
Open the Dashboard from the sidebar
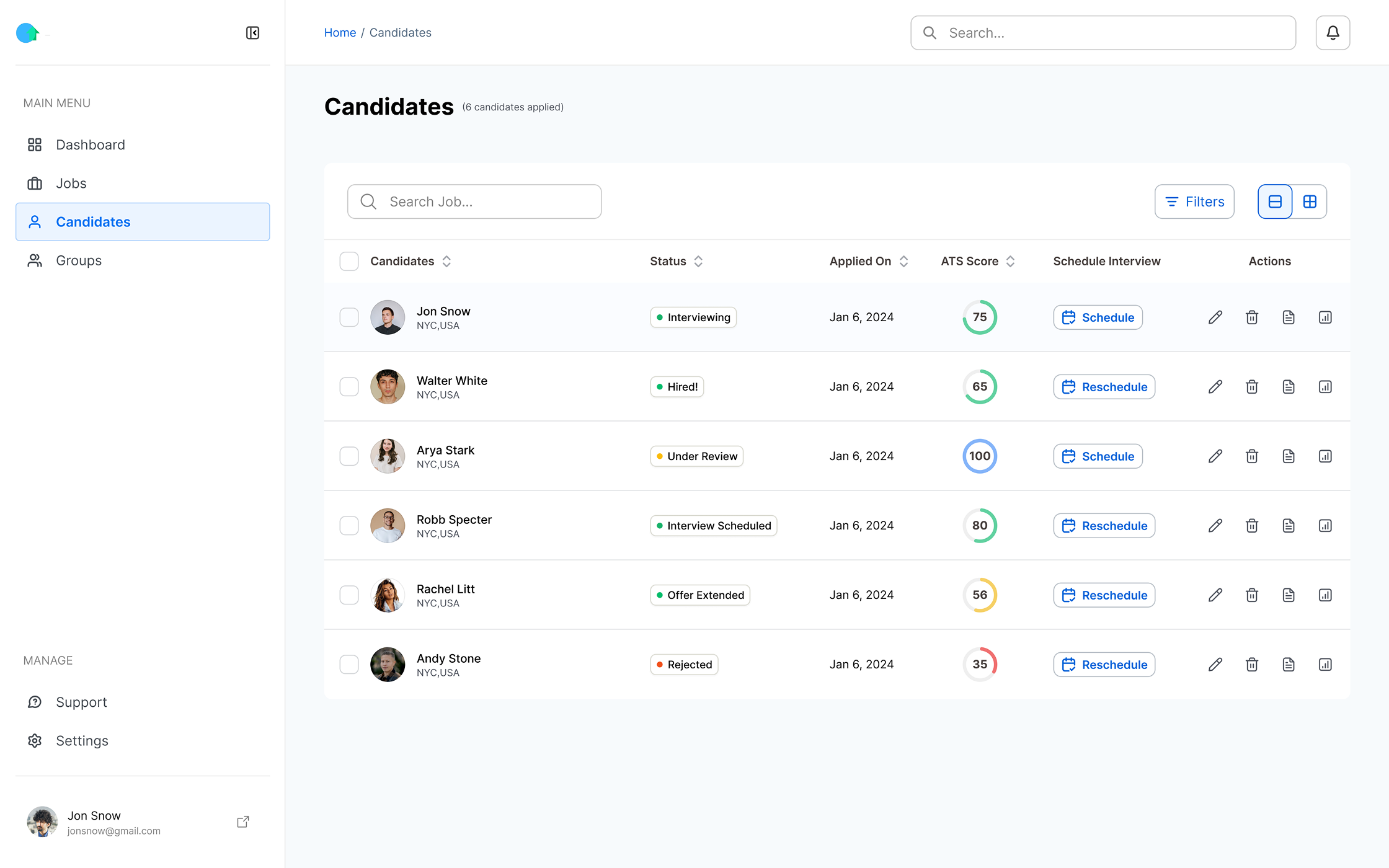(90, 144)
